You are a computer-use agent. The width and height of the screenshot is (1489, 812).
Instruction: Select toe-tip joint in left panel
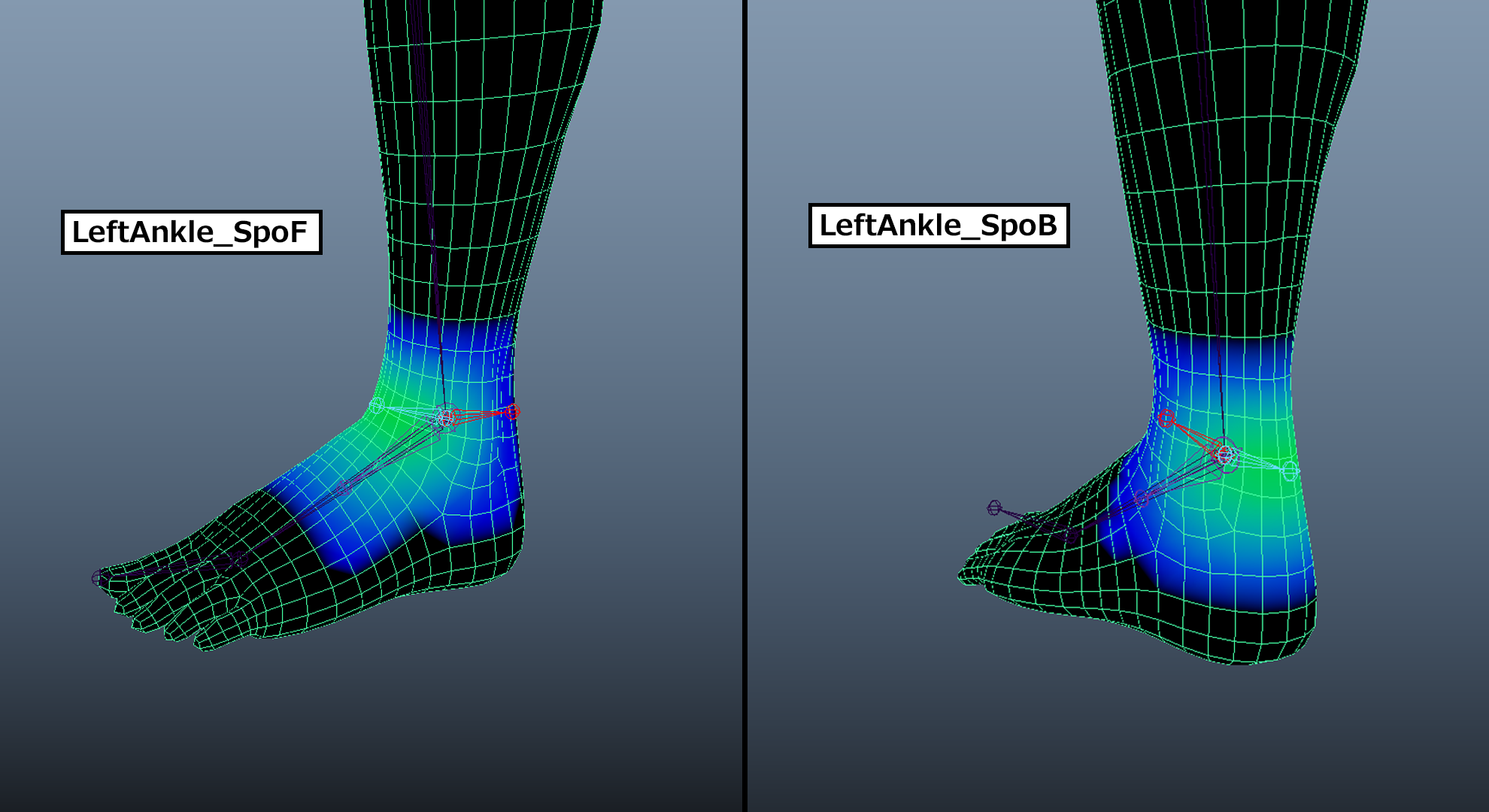(99, 577)
